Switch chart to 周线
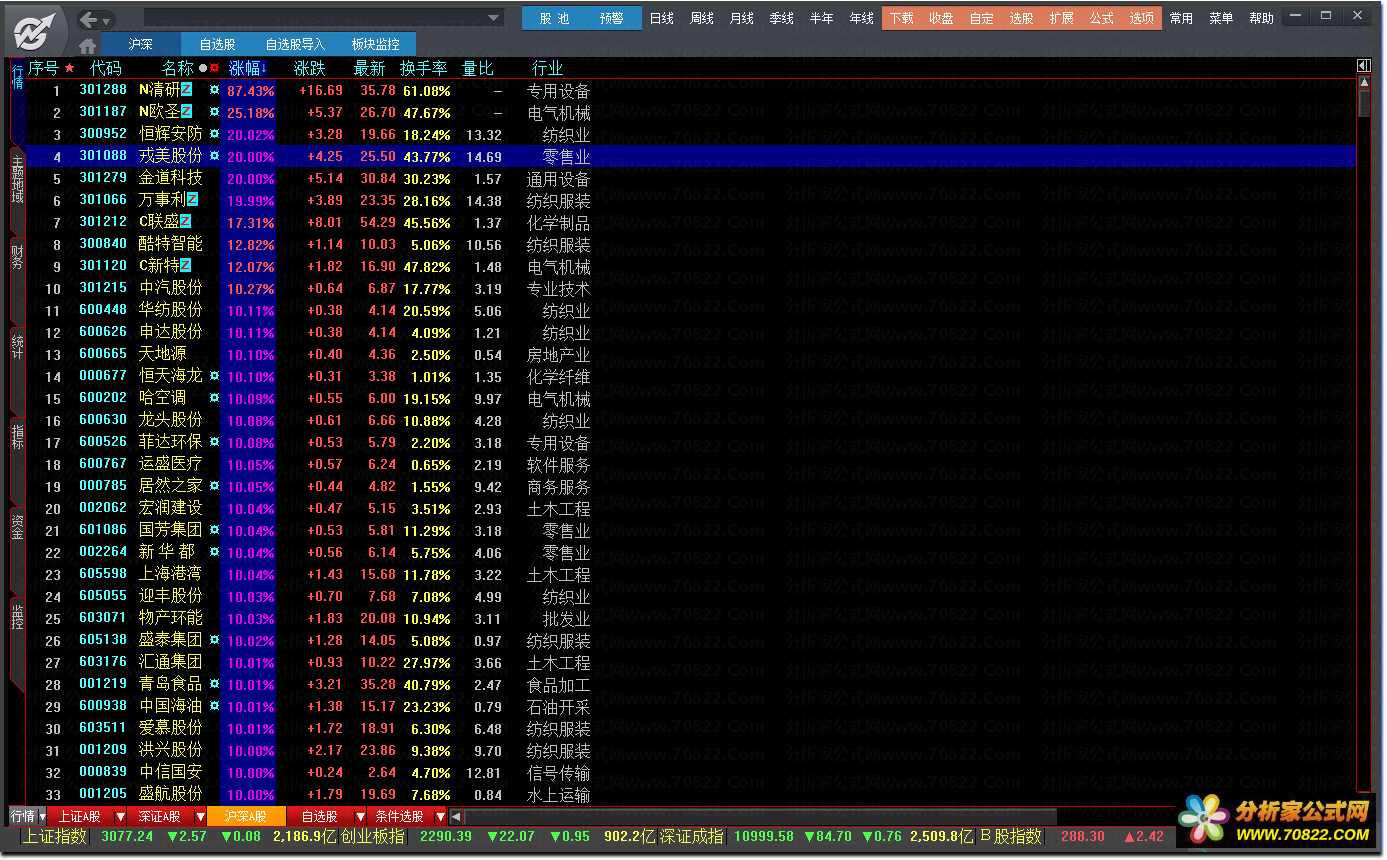The height and width of the screenshot is (860, 1387). pyautogui.click(x=702, y=18)
